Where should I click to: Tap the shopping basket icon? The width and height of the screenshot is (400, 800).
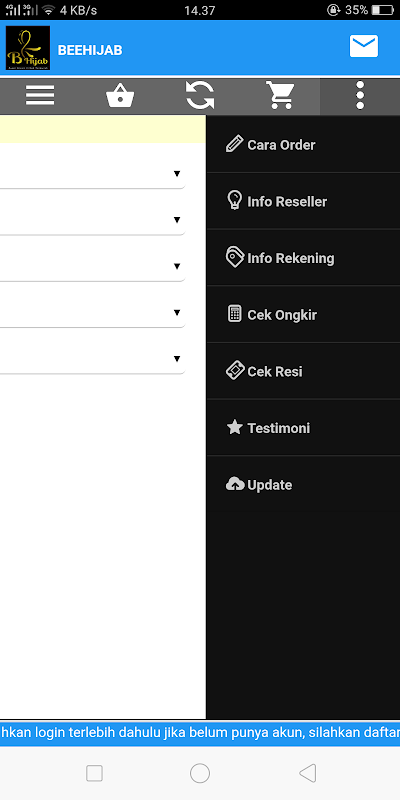pyautogui.click(x=120, y=96)
